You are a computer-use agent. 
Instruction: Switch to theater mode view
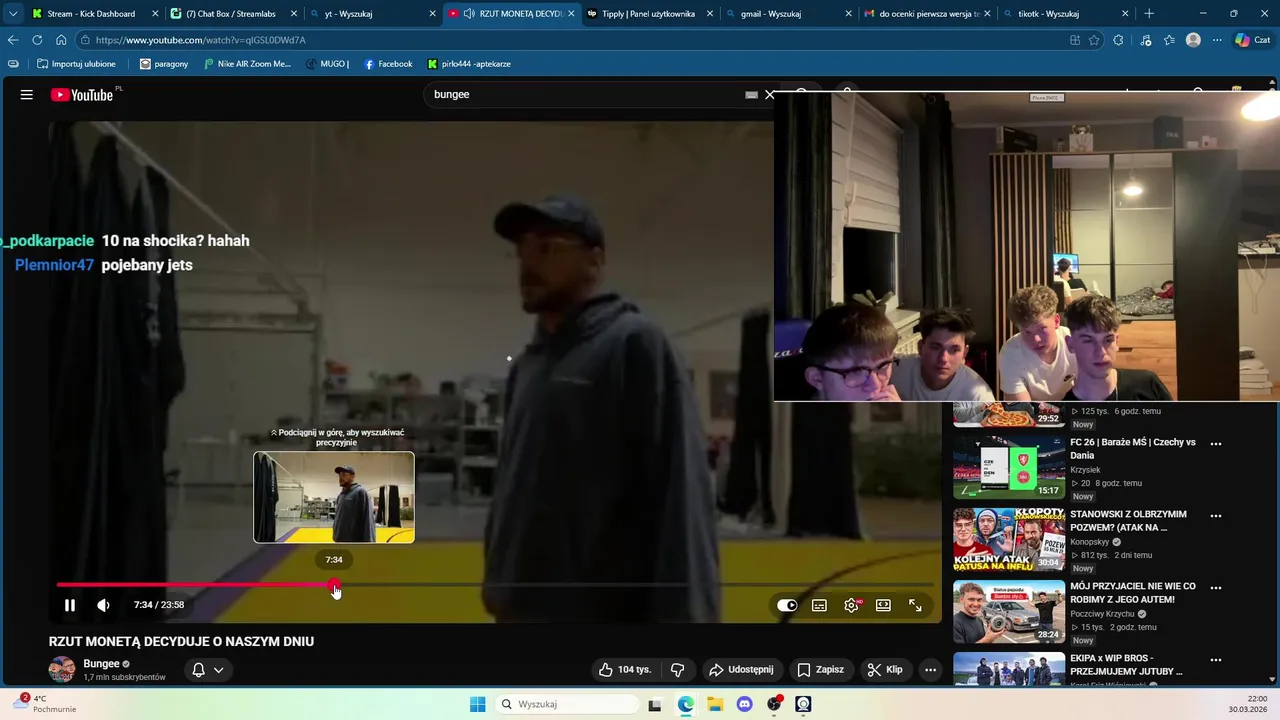(883, 605)
